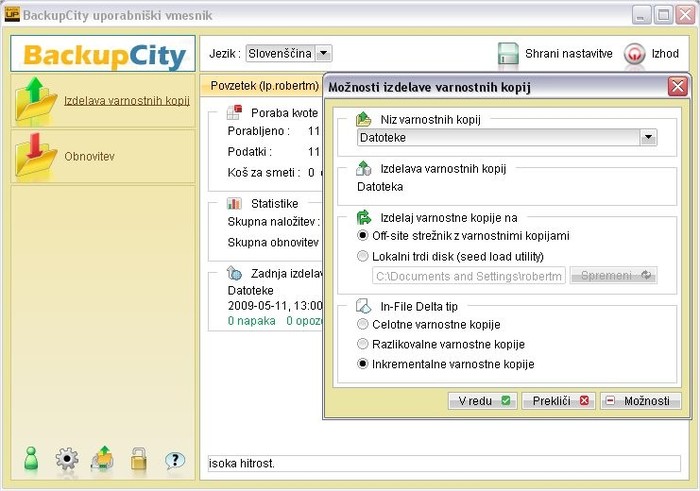Click the Izdelaj varnostne kopije na icon

(x=363, y=218)
